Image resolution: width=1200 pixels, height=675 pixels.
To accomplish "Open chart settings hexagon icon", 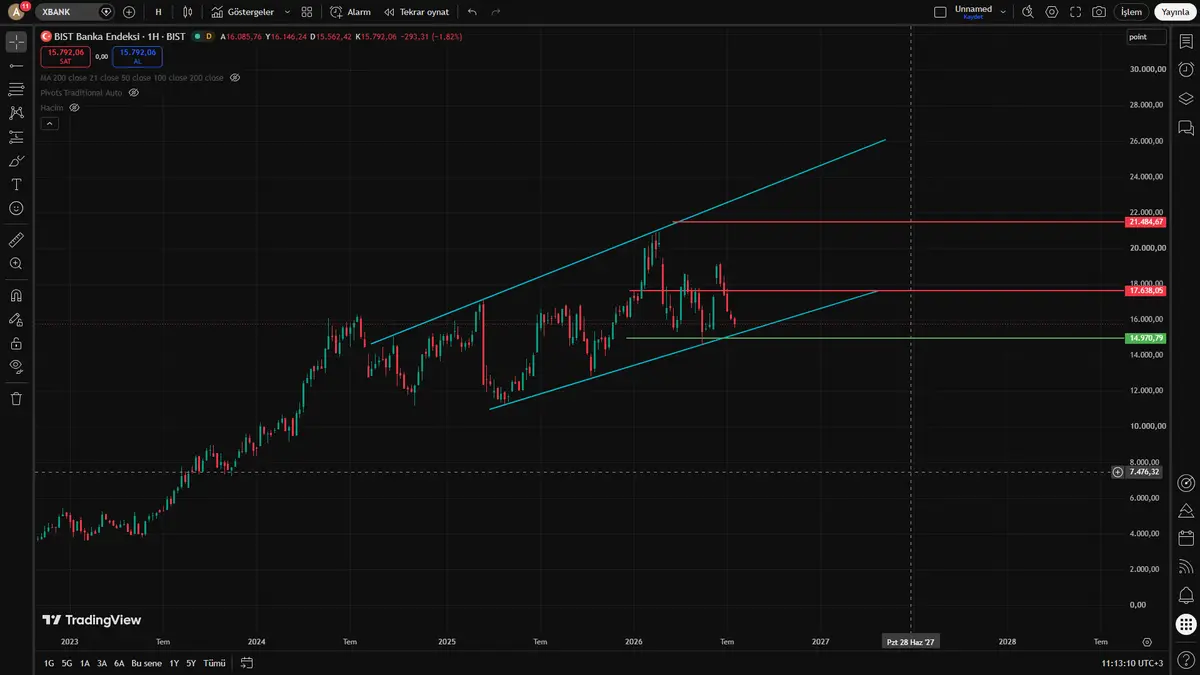I will point(1051,12).
